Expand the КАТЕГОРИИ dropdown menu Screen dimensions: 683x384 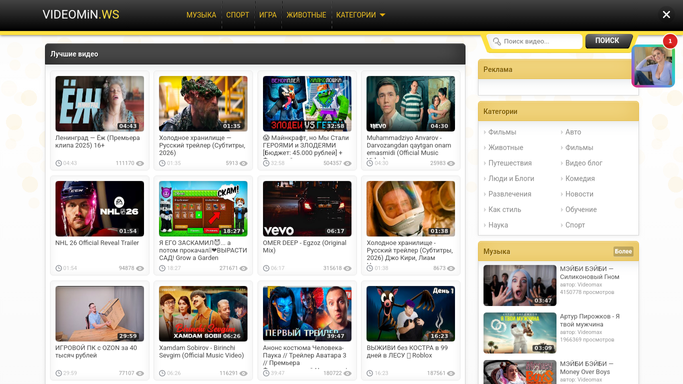click(x=360, y=15)
